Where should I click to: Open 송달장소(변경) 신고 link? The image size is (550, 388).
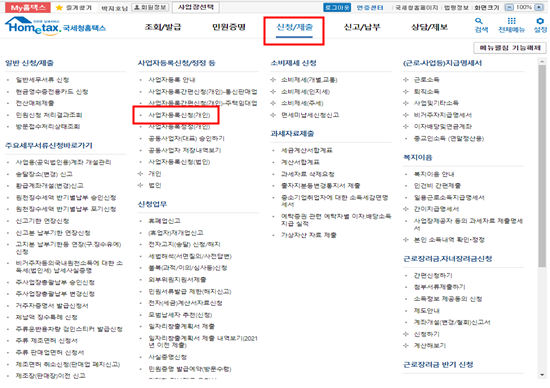[x=44, y=174]
